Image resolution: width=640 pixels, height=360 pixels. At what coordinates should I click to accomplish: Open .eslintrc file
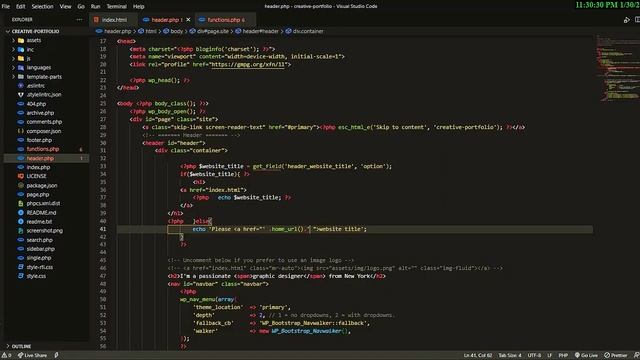tap(36, 86)
